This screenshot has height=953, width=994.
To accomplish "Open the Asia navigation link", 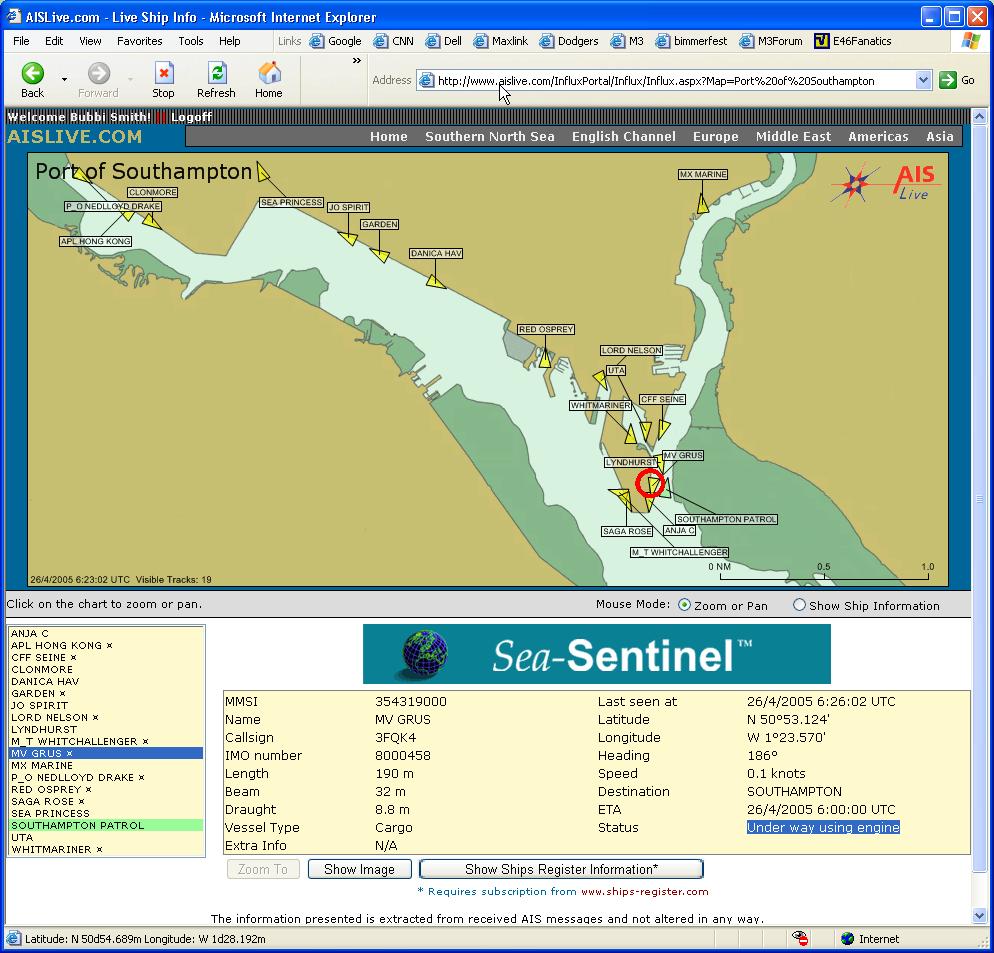I will [x=939, y=136].
